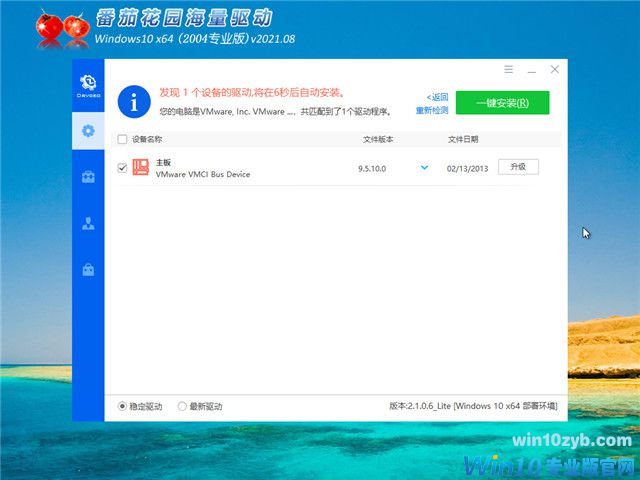Image resolution: width=640 pixels, height=480 pixels.
Task: Click the 主板 category label
Action: 163,162
